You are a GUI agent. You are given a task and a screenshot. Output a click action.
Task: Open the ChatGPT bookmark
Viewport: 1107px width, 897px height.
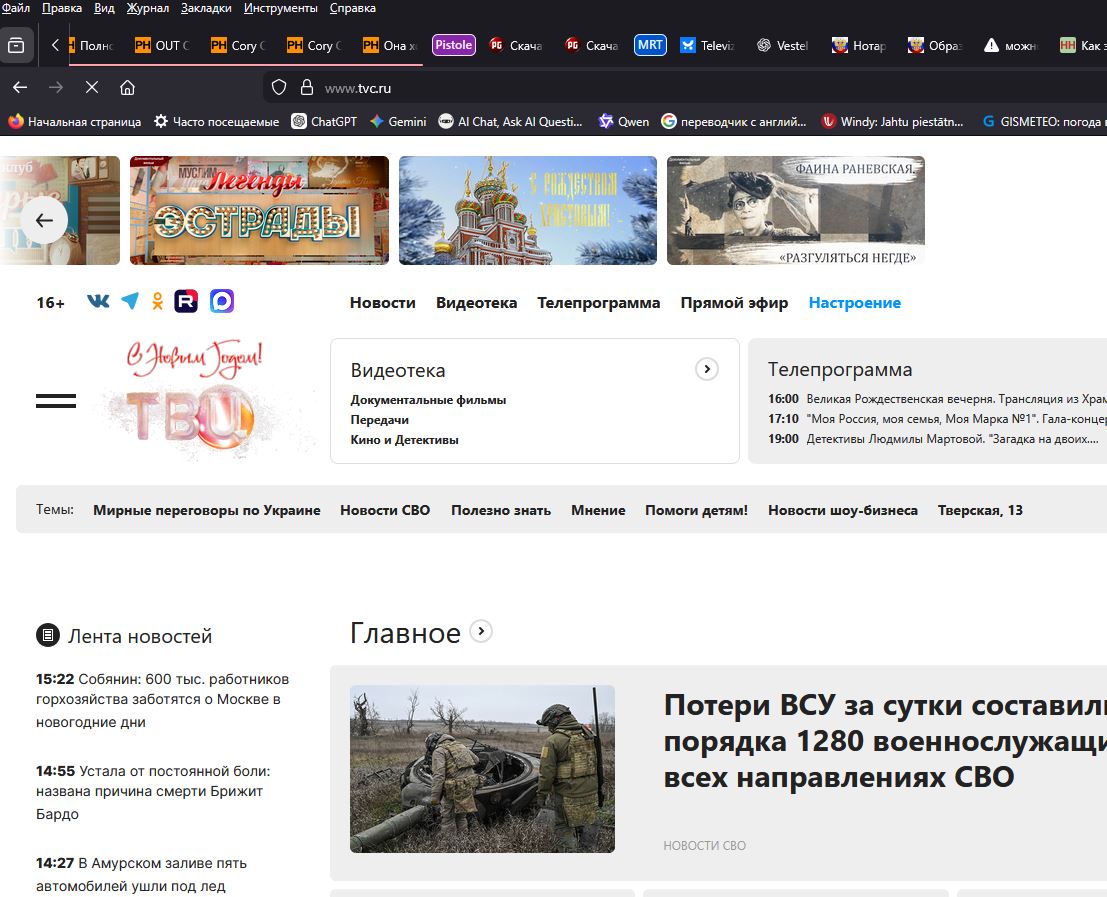click(x=324, y=121)
